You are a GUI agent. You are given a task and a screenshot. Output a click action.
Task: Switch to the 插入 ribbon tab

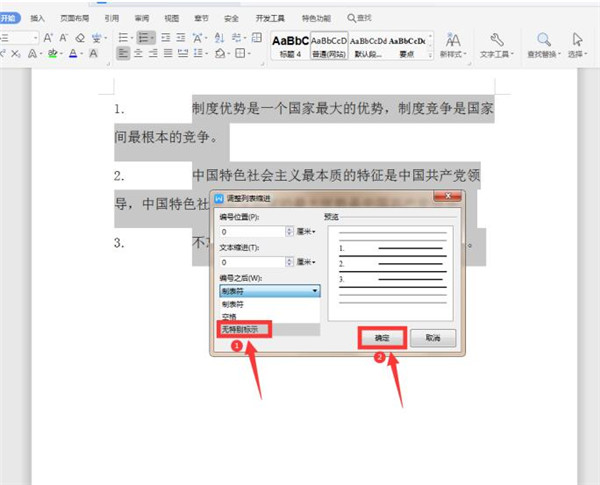point(37,18)
